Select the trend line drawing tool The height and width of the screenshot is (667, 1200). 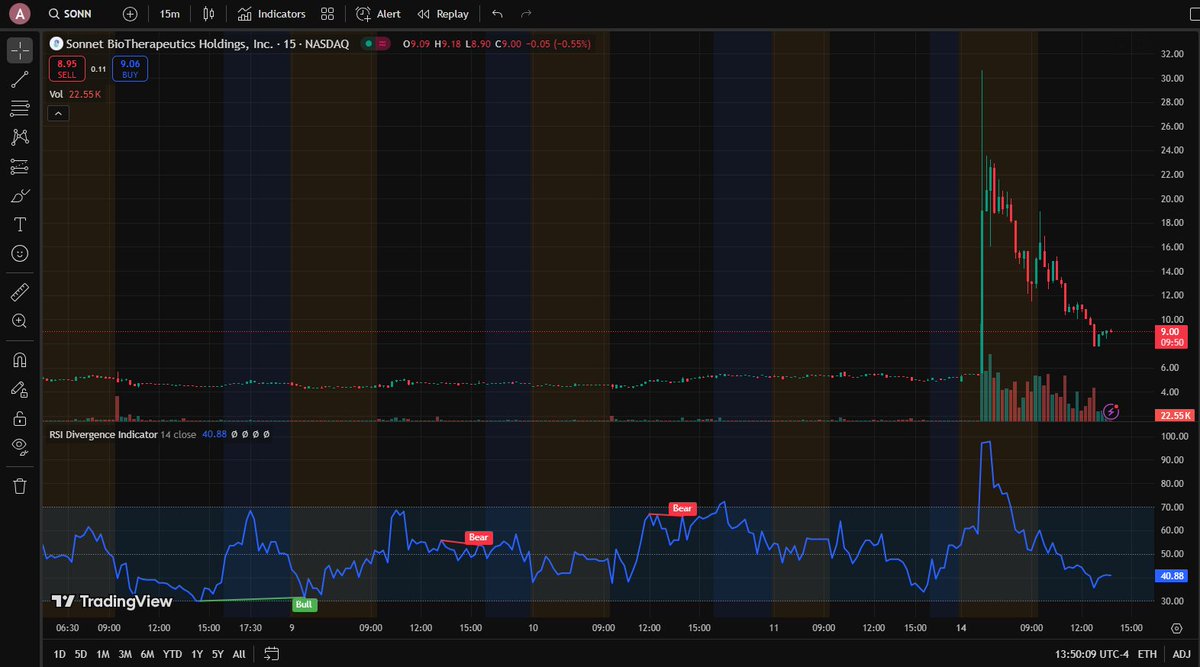click(19, 79)
